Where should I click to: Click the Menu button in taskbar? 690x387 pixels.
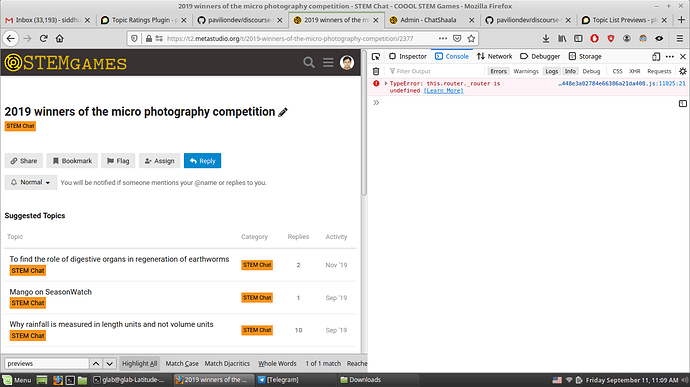(18, 380)
